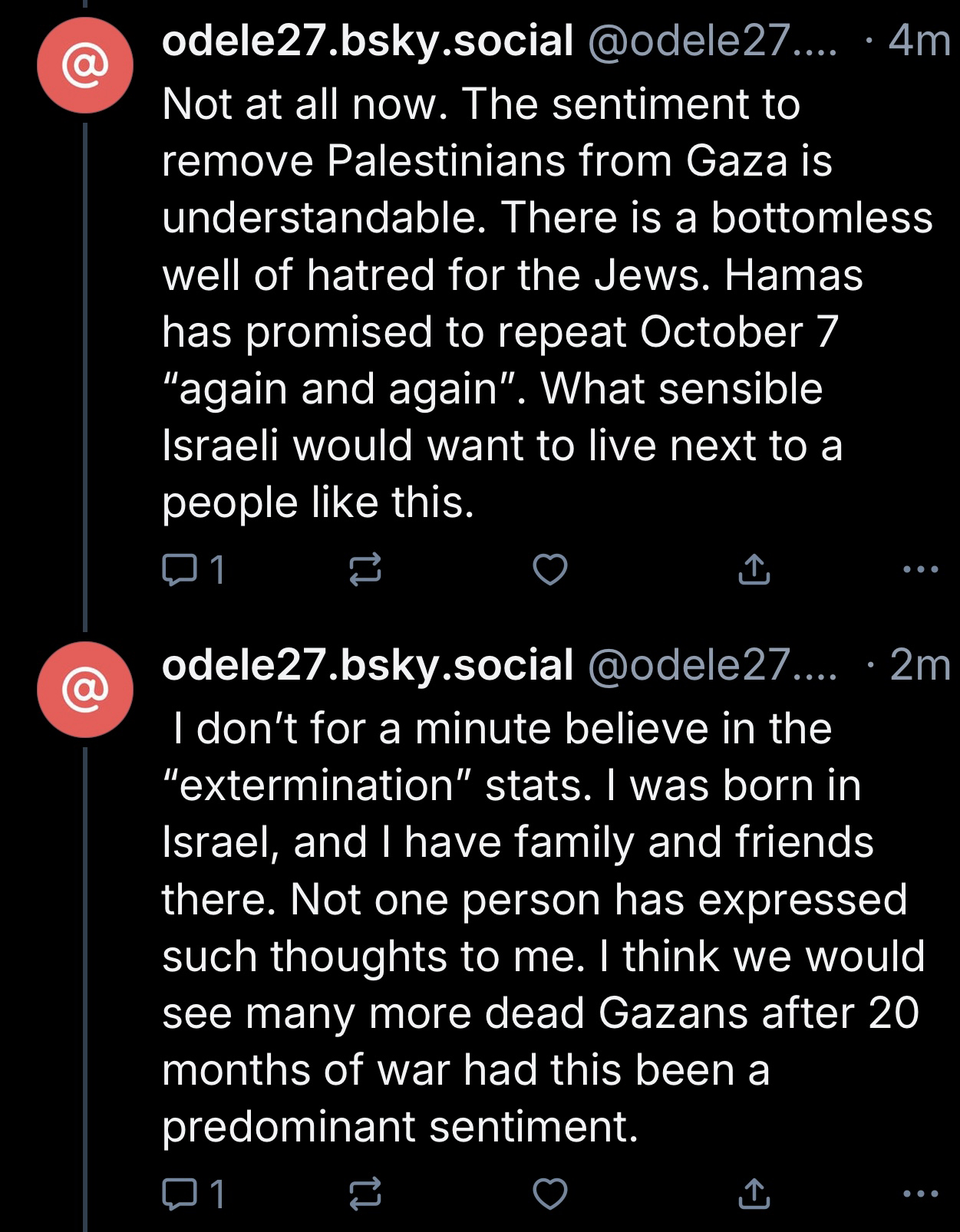The image size is (960, 1232).
Task: Like the post ending "predominant sentiment"
Action: (549, 1194)
